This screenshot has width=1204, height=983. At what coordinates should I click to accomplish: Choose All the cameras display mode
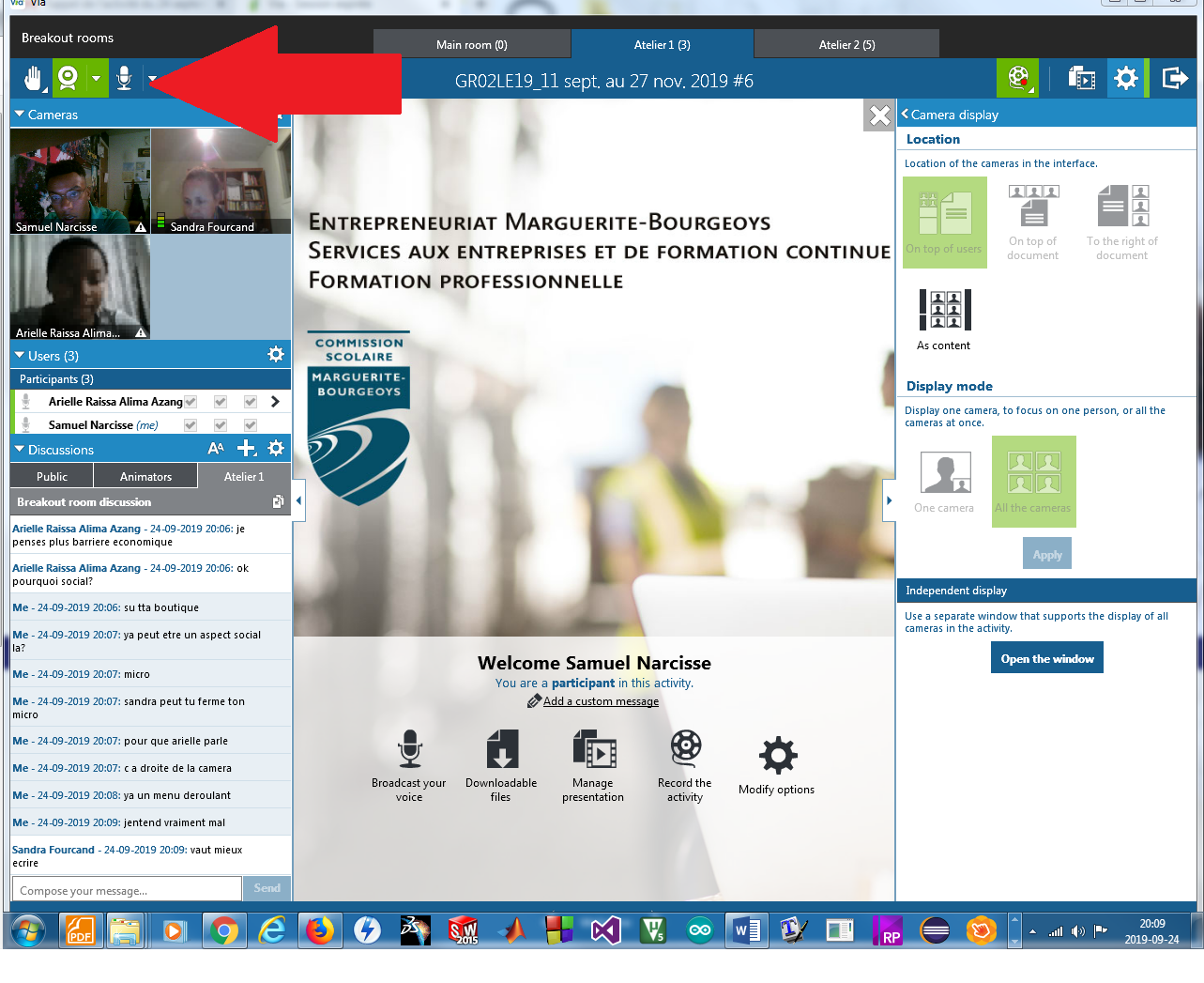1033,482
